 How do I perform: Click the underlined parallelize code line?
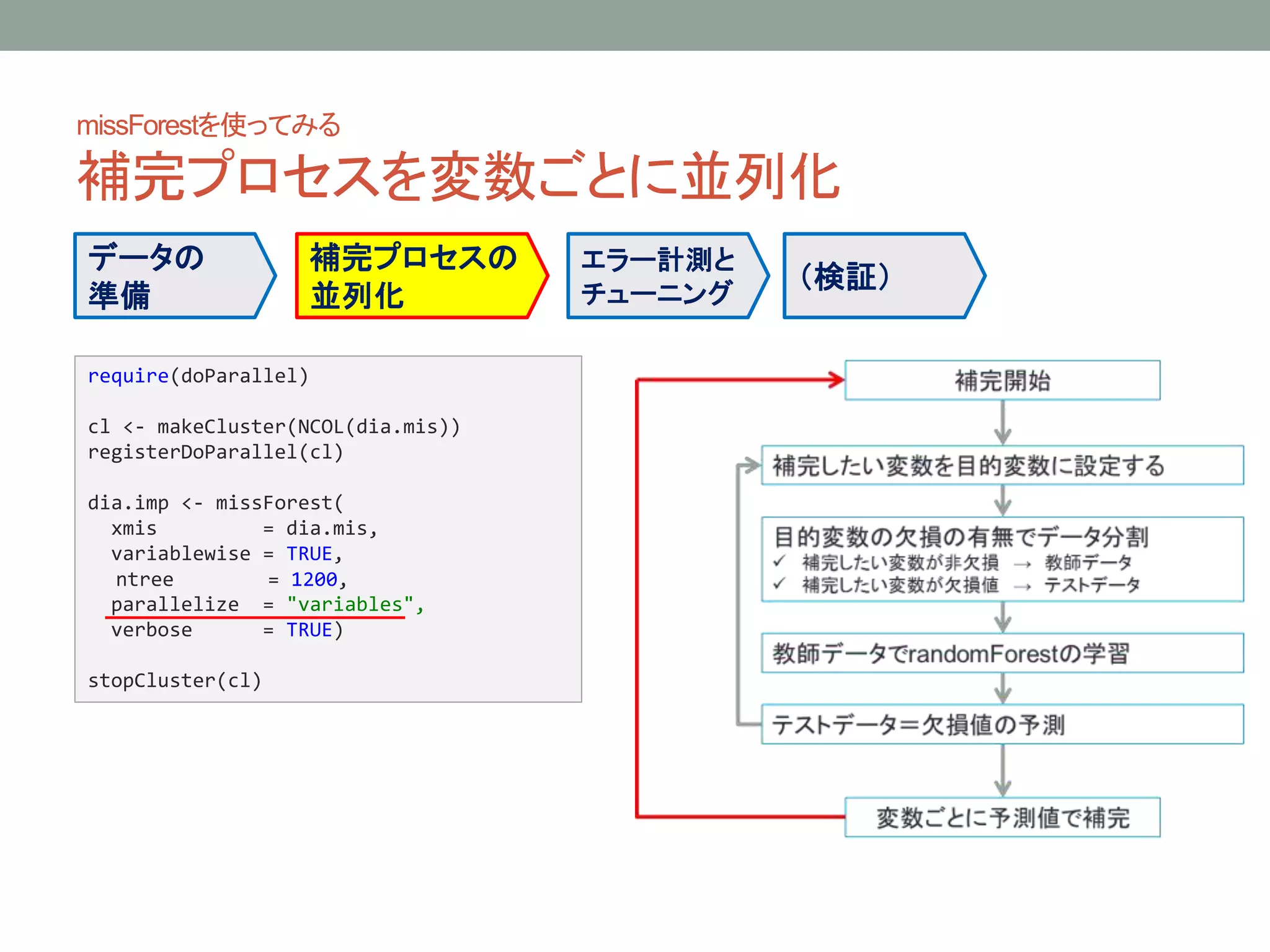tap(267, 604)
